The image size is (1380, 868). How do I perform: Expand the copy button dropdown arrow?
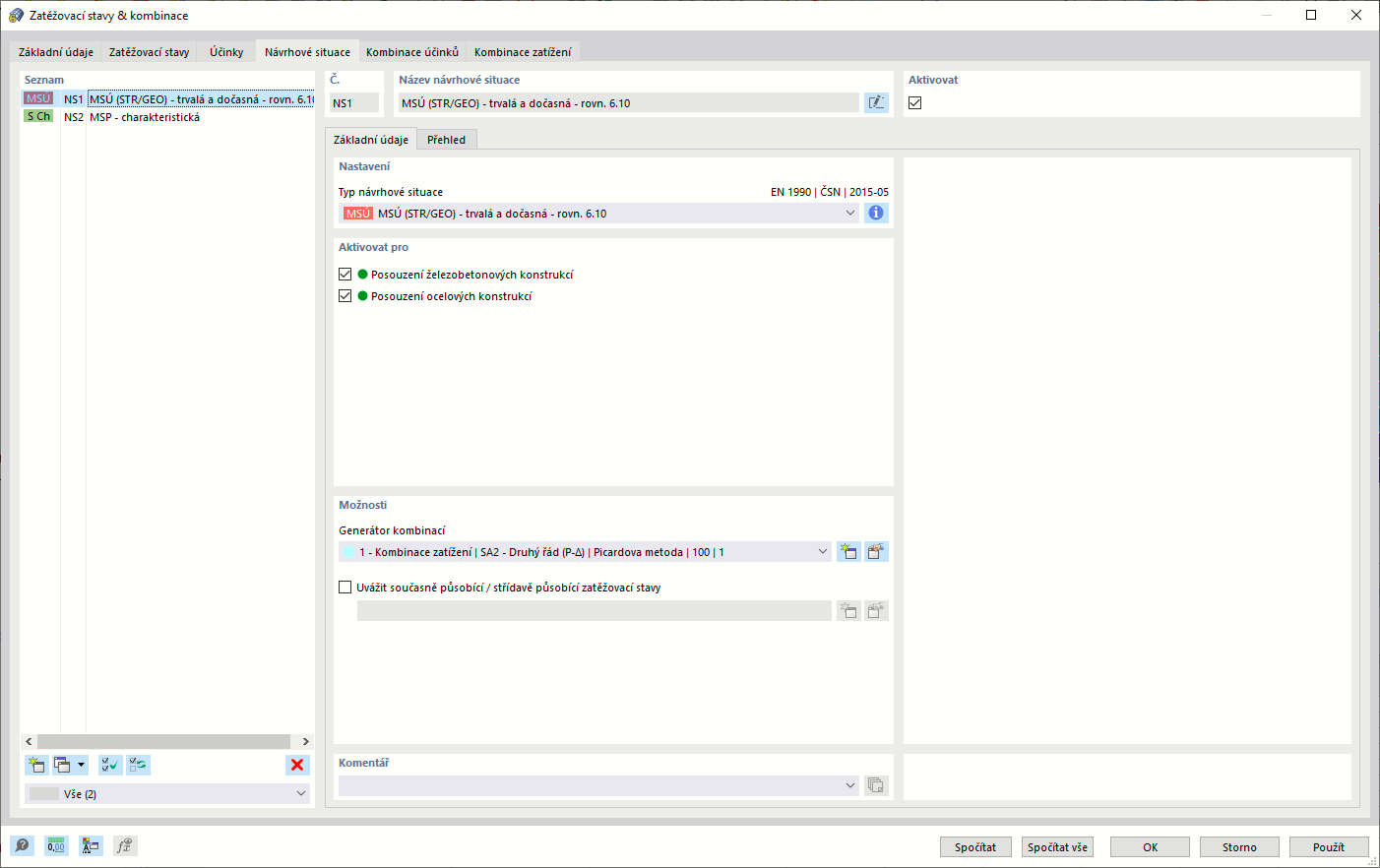coord(81,765)
